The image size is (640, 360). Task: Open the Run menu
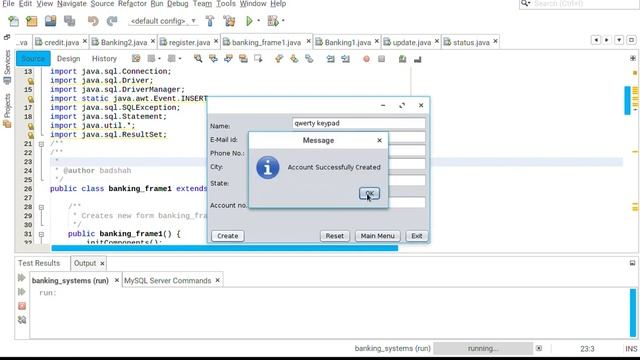[x=157, y=4]
